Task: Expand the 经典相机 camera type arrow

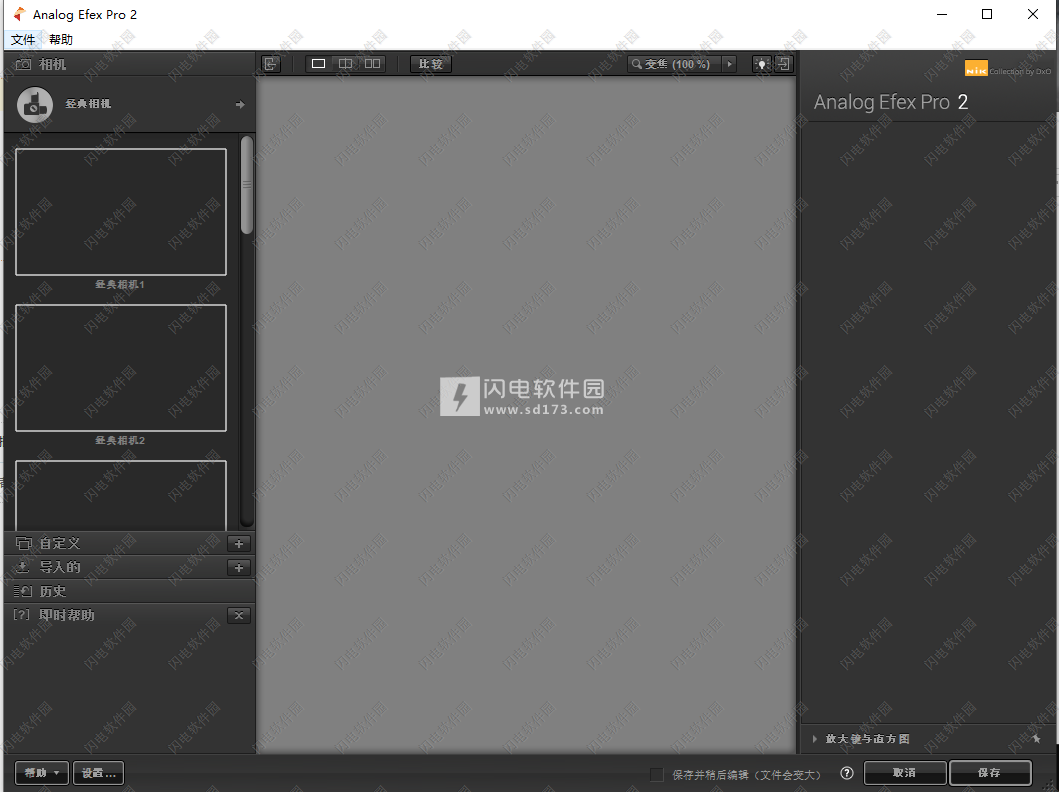Action: click(x=240, y=105)
